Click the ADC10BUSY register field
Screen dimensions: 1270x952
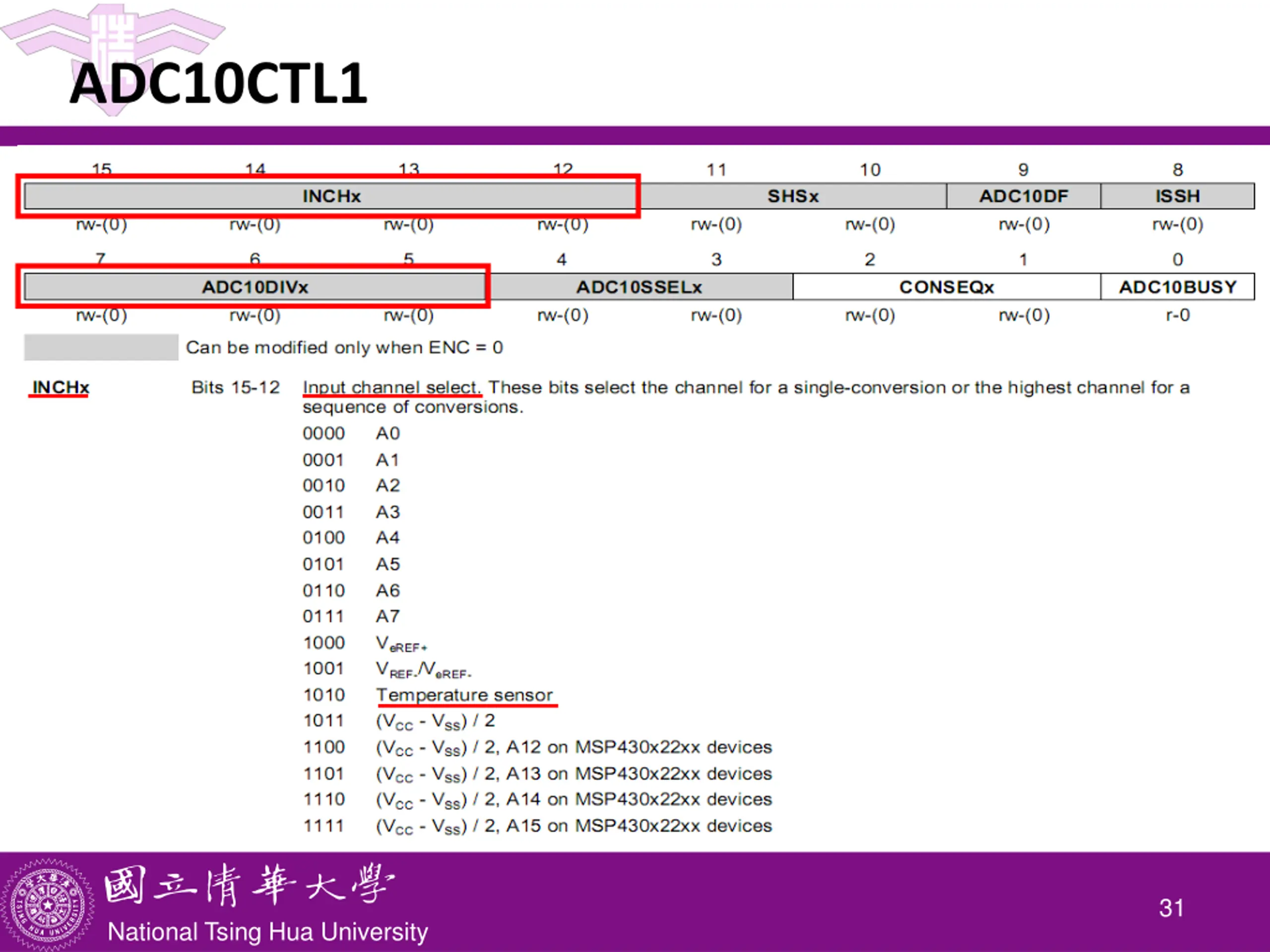1178,287
